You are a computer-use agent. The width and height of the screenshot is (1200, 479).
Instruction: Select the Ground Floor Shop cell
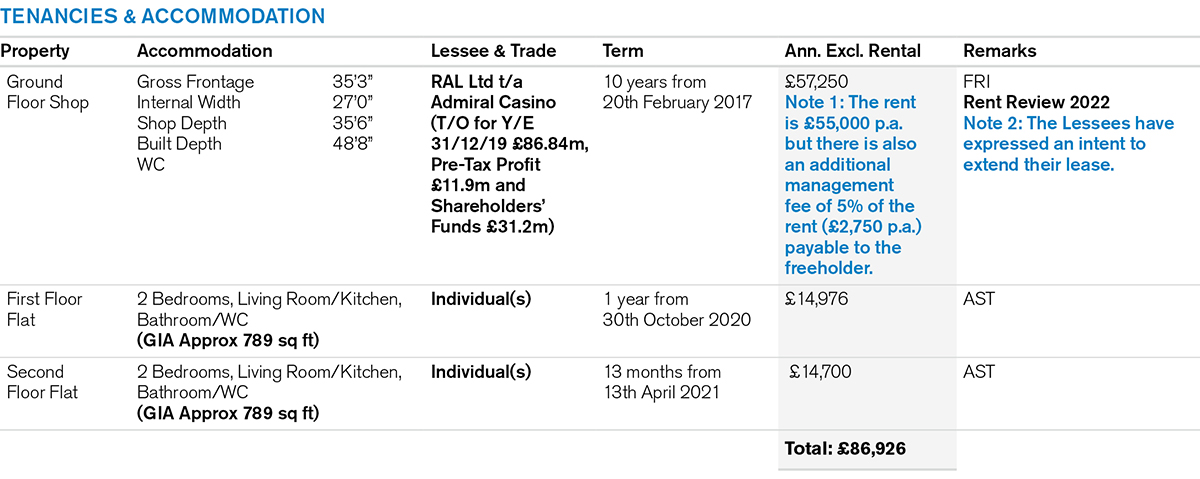48,92
